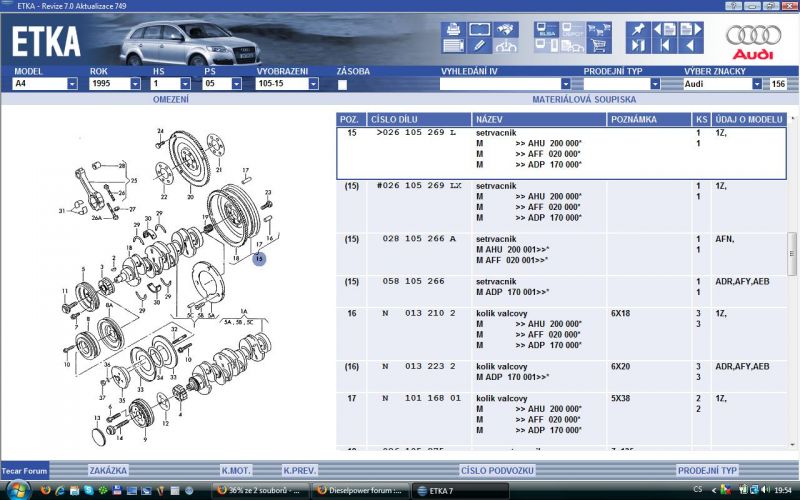Click the NÁZEV column header
The width and height of the screenshot is (800, 500).
point(539,119)
